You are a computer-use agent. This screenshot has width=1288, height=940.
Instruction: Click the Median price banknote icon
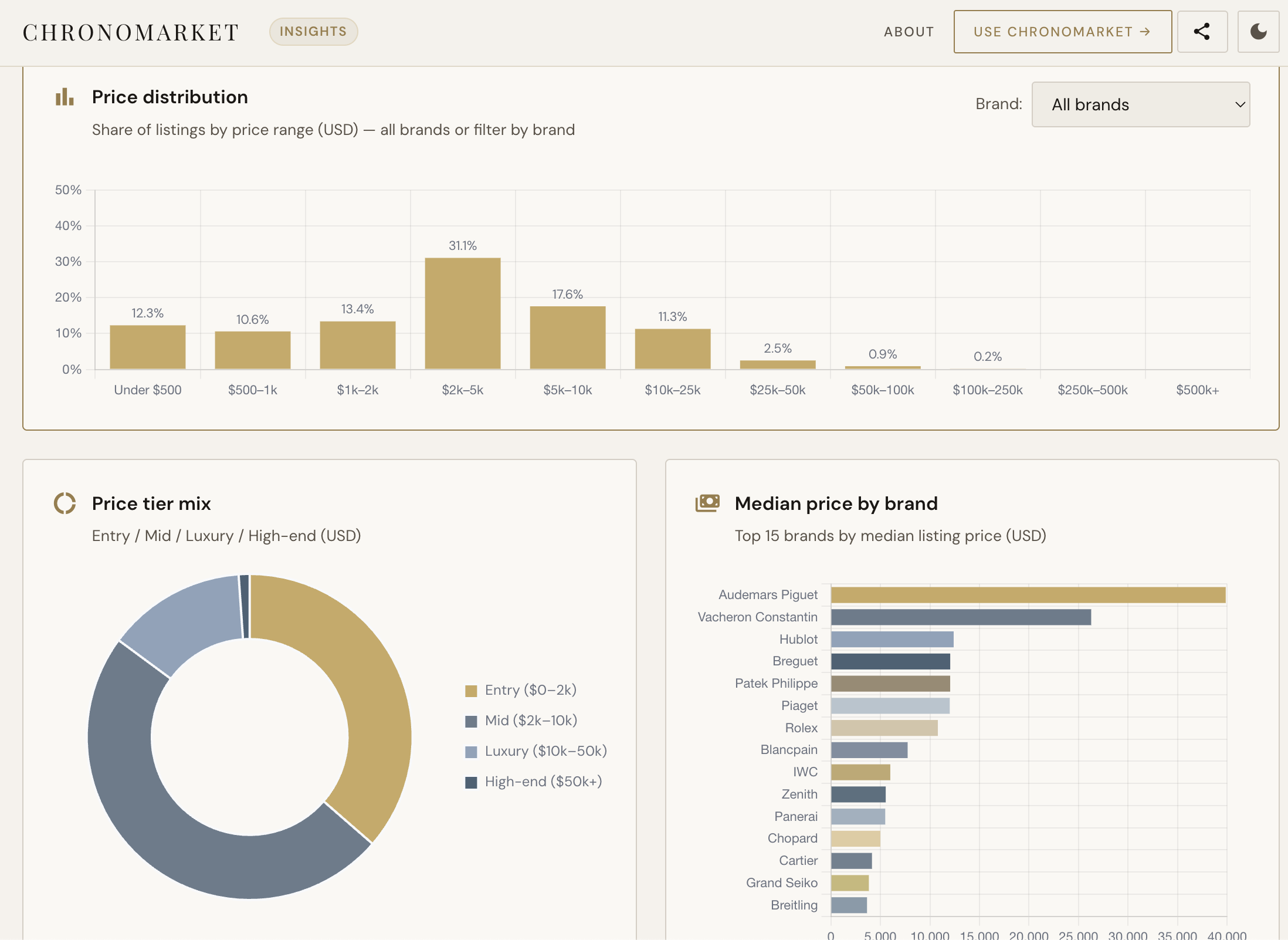[x=707, y=503]
